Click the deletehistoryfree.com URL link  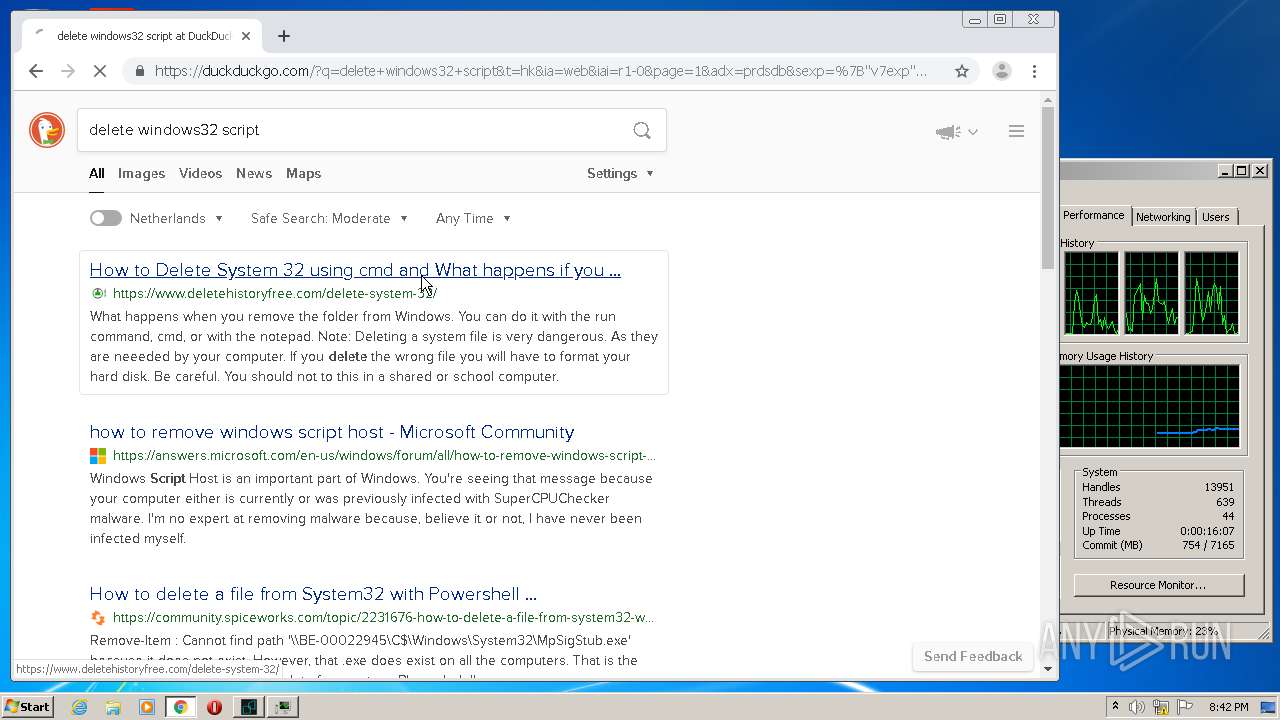click(275, 293)
